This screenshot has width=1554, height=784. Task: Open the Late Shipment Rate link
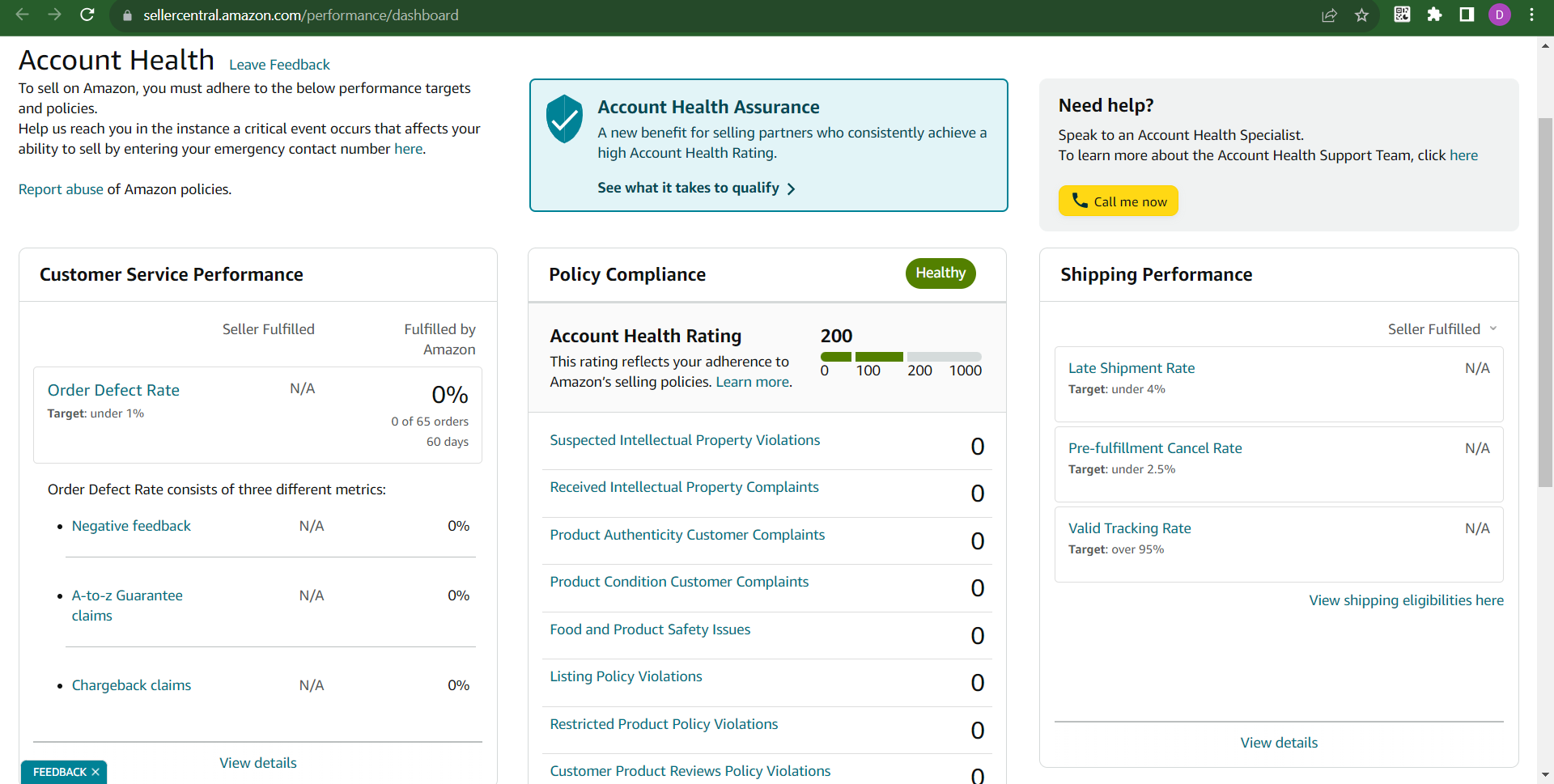coord(1131,368)
